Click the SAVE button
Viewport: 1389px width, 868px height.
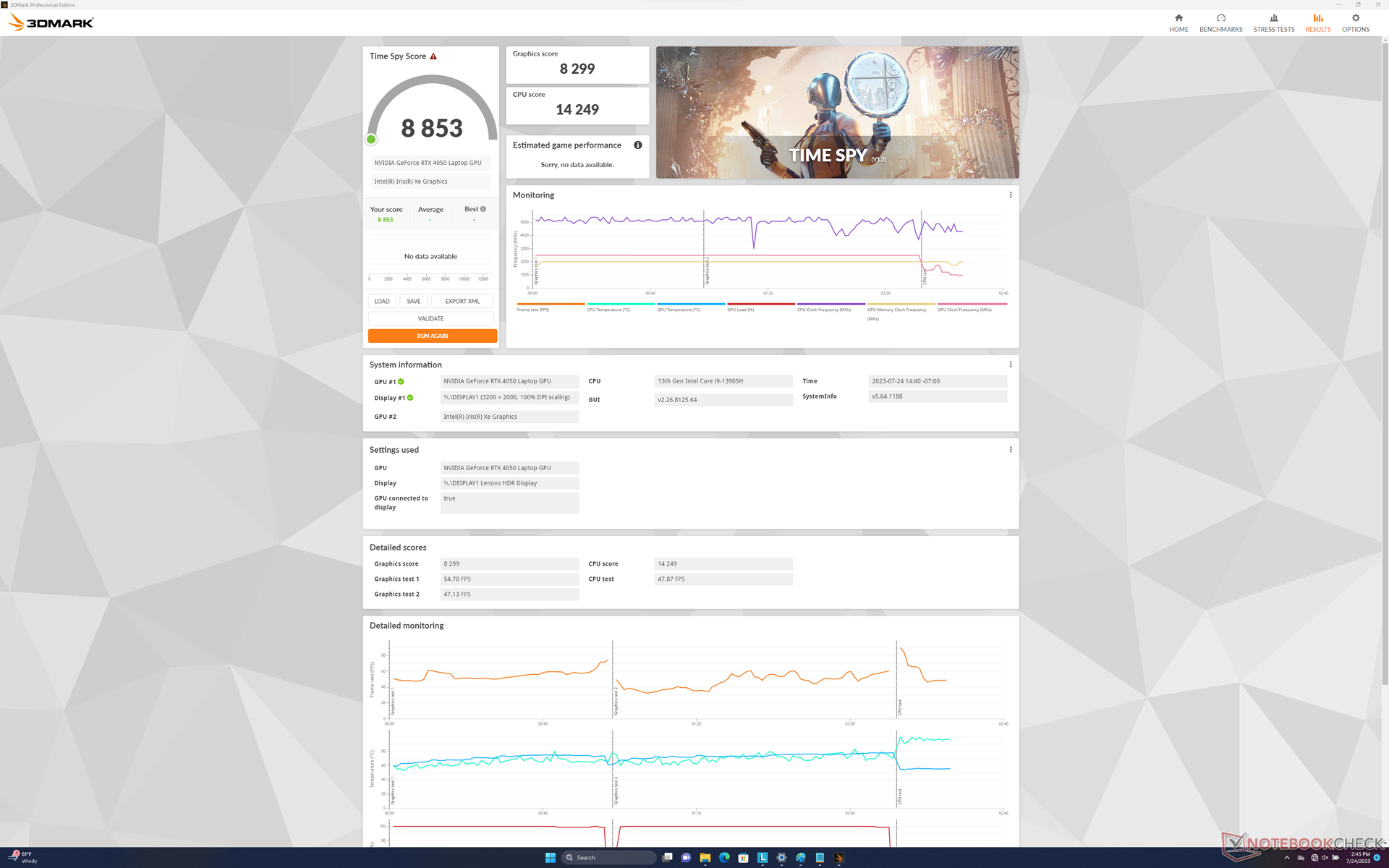pos(414,302)
